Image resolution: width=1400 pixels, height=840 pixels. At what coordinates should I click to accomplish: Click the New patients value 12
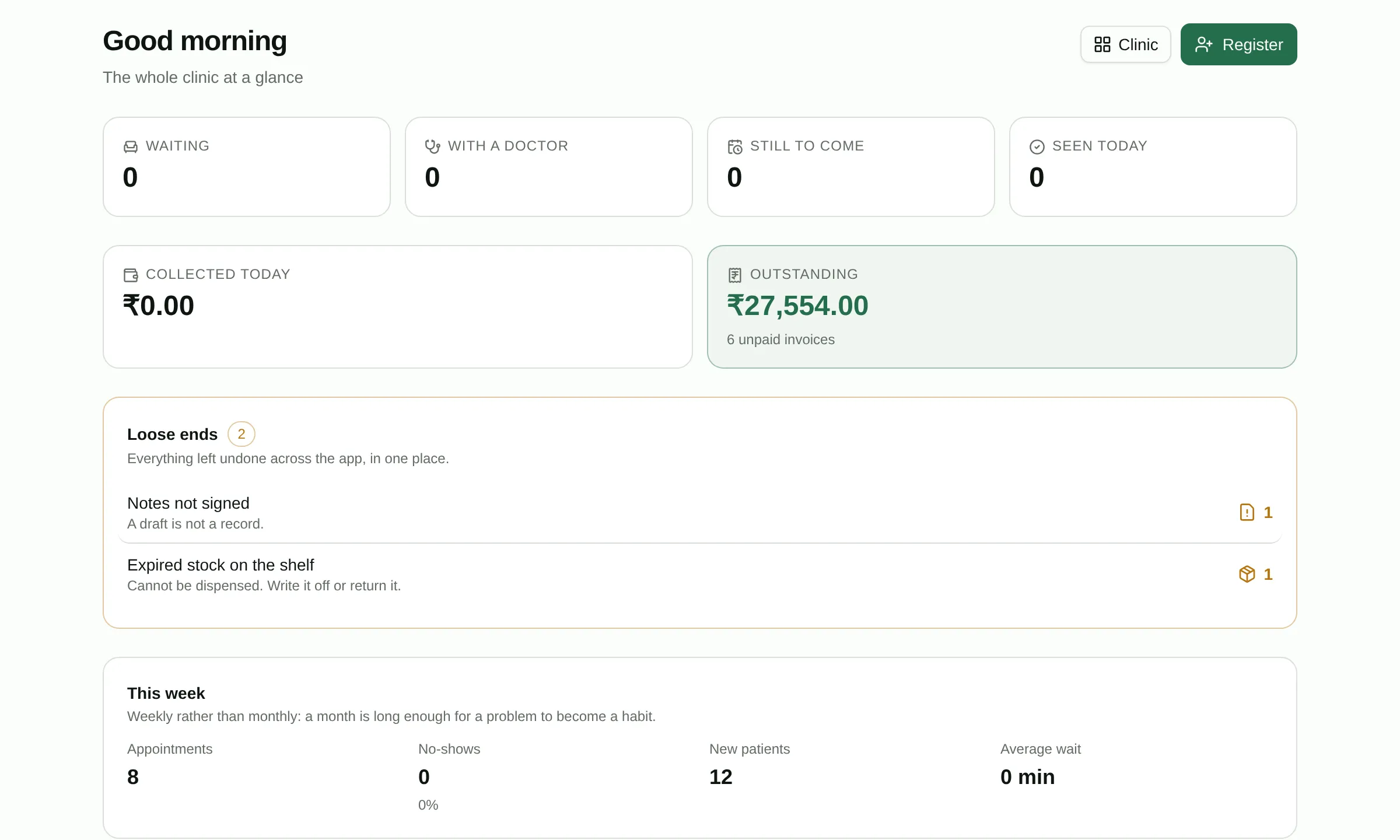point(720,777)
